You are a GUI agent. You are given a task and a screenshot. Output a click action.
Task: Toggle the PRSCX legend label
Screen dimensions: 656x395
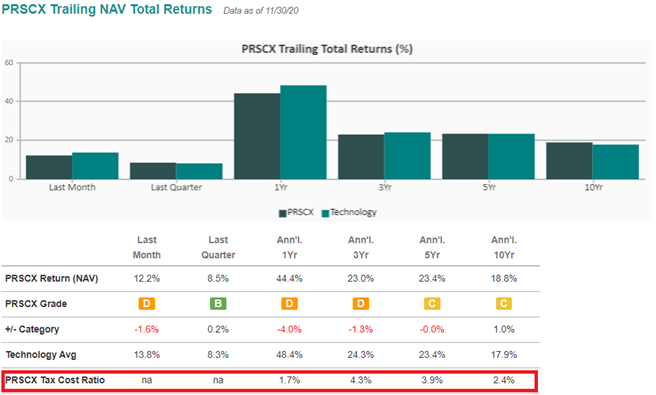click(300, 212)
